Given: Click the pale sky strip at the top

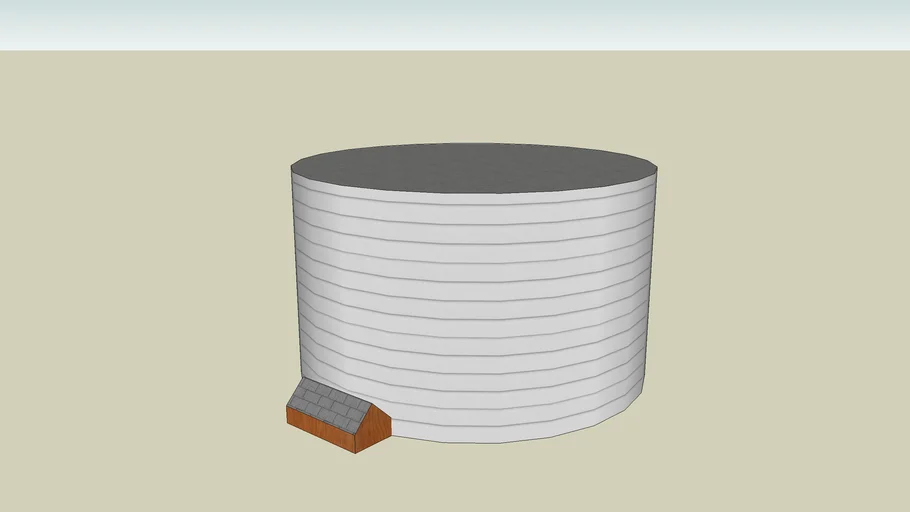Looking at the screenshot, I should [x=455, y=24].
